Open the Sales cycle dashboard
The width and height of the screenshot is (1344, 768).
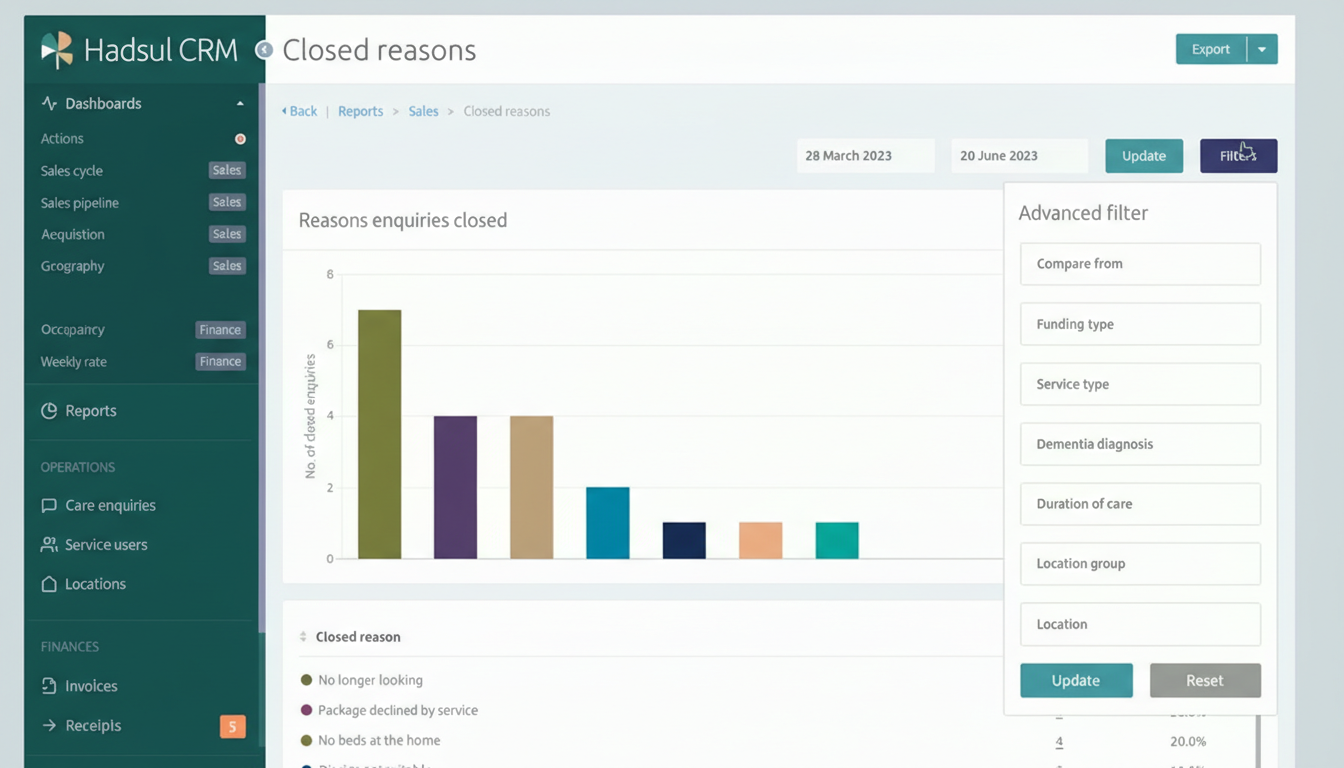[x=72, y=171]
